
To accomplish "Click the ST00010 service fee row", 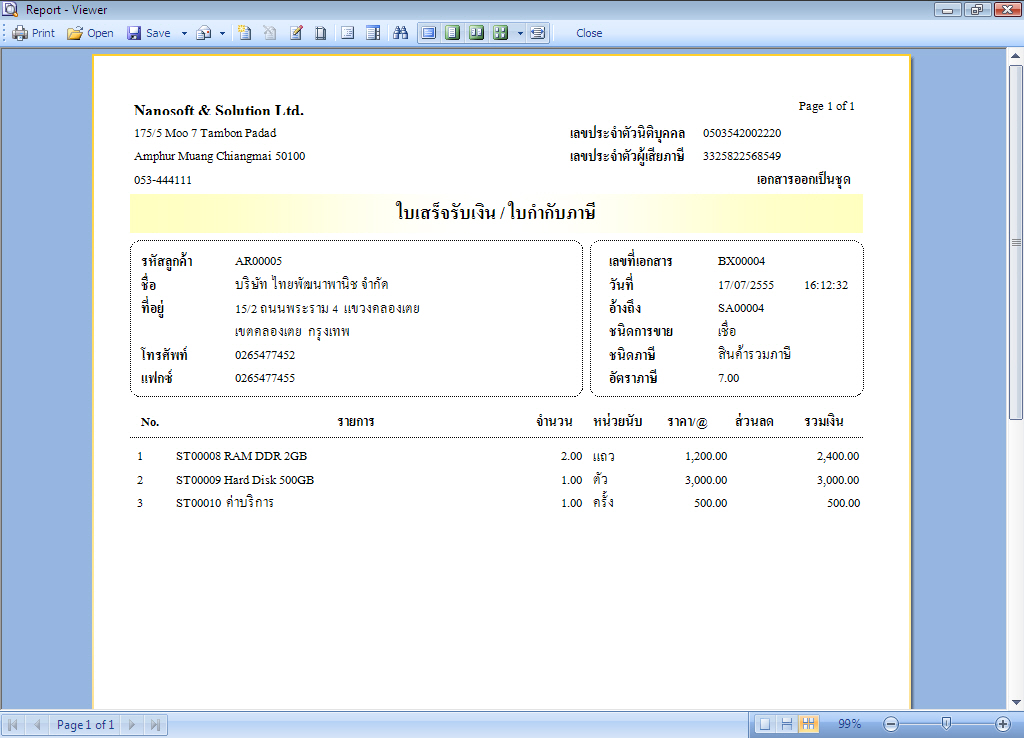I will tap(498, 503).
